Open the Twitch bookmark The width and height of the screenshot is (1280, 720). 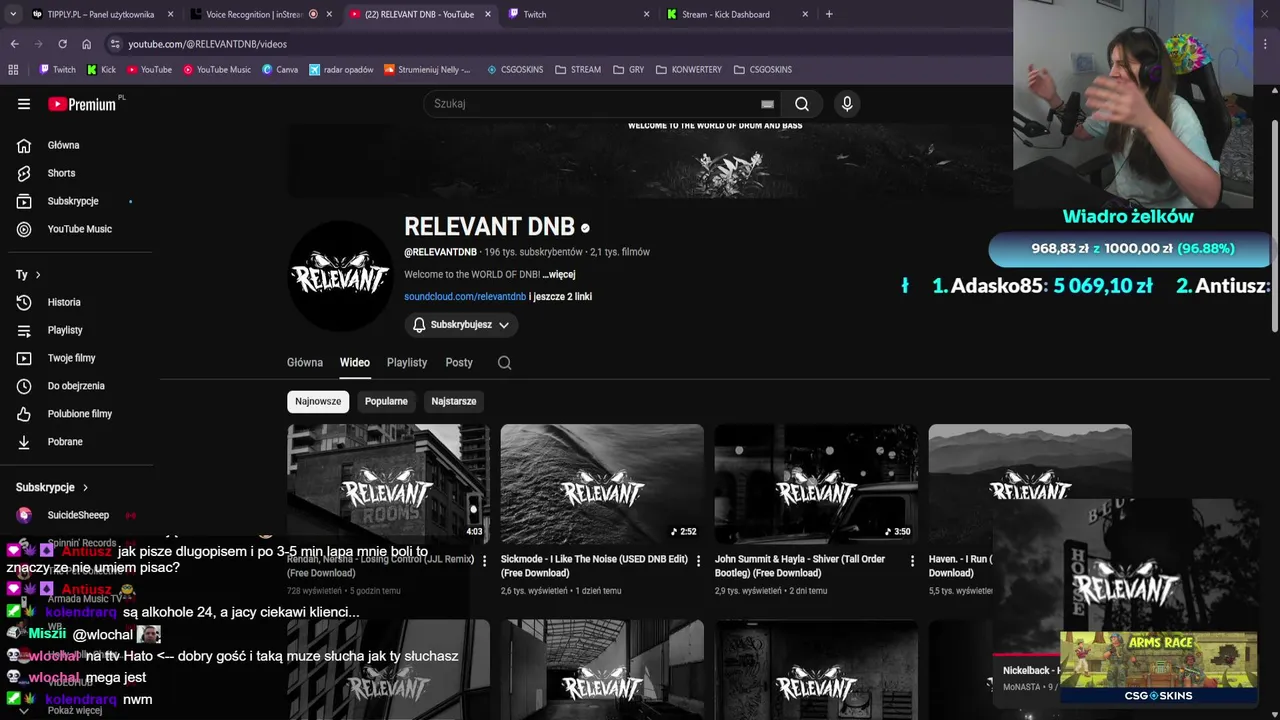(x=57, y=70)
